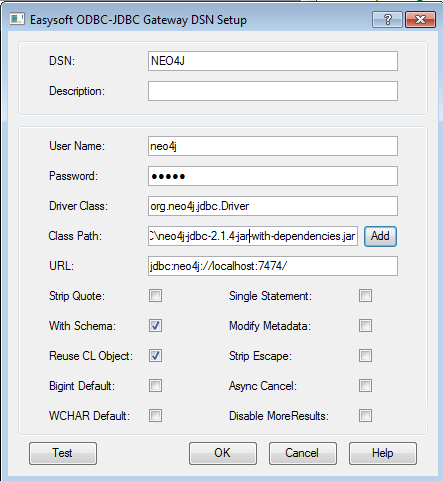Click the "User Name:" label
Image resolution: width=443 pixels, height=481 pixels.
point(77,146)
